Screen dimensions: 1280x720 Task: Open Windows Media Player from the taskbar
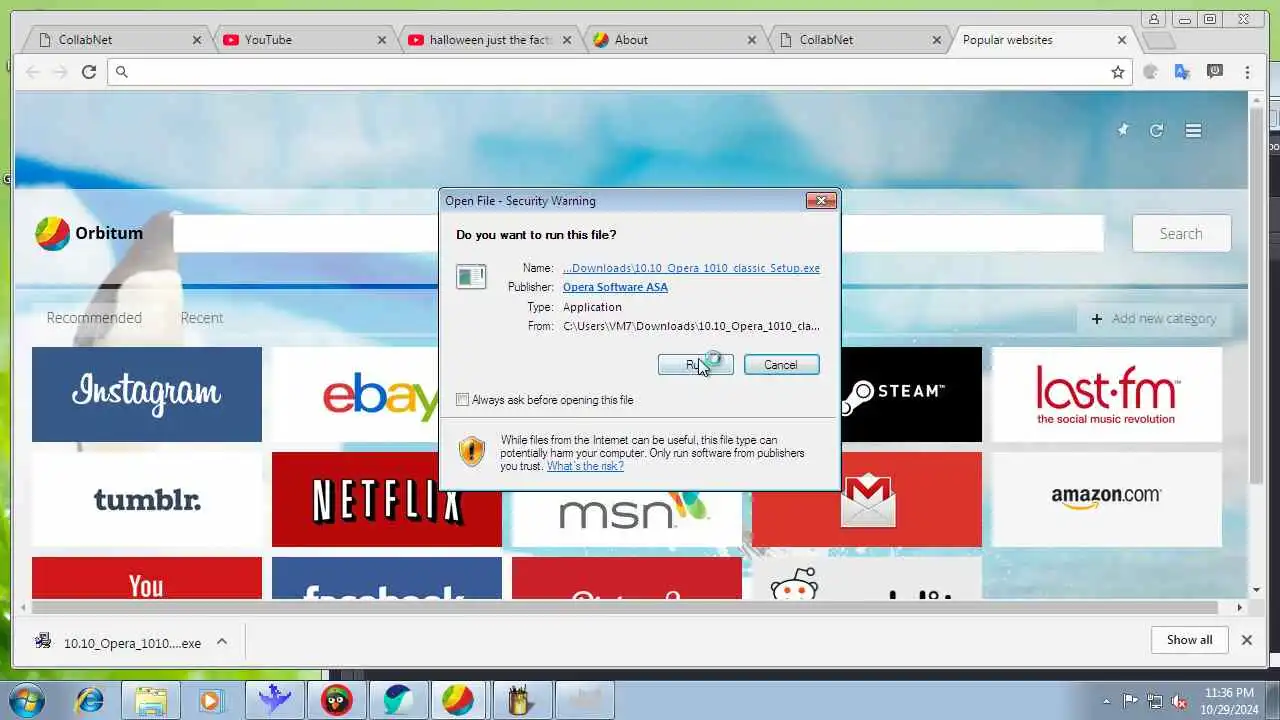pos(211,700)
